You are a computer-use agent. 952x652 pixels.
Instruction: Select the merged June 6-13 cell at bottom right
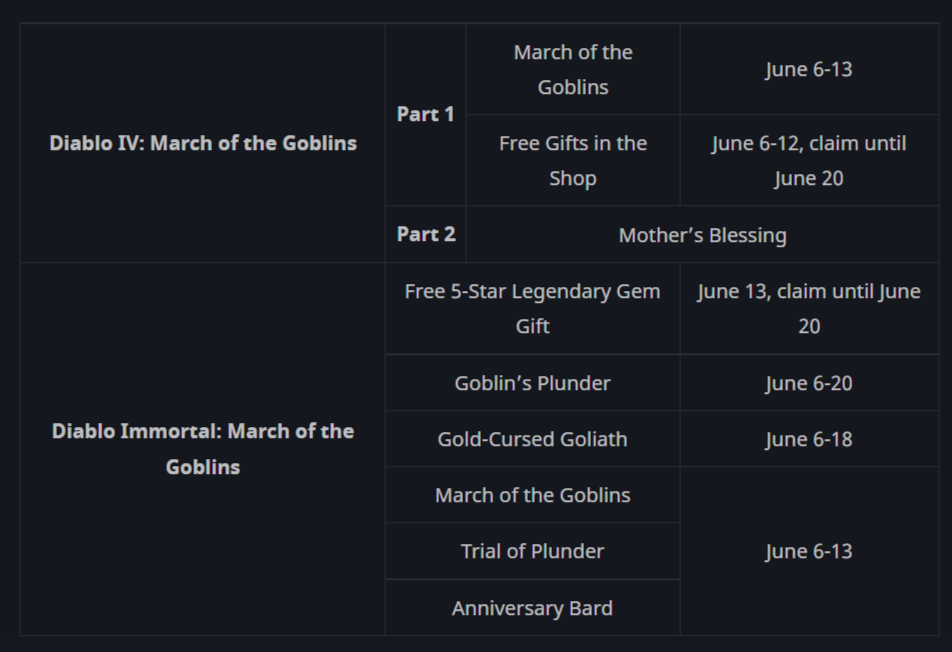click(x=809, y=551)
